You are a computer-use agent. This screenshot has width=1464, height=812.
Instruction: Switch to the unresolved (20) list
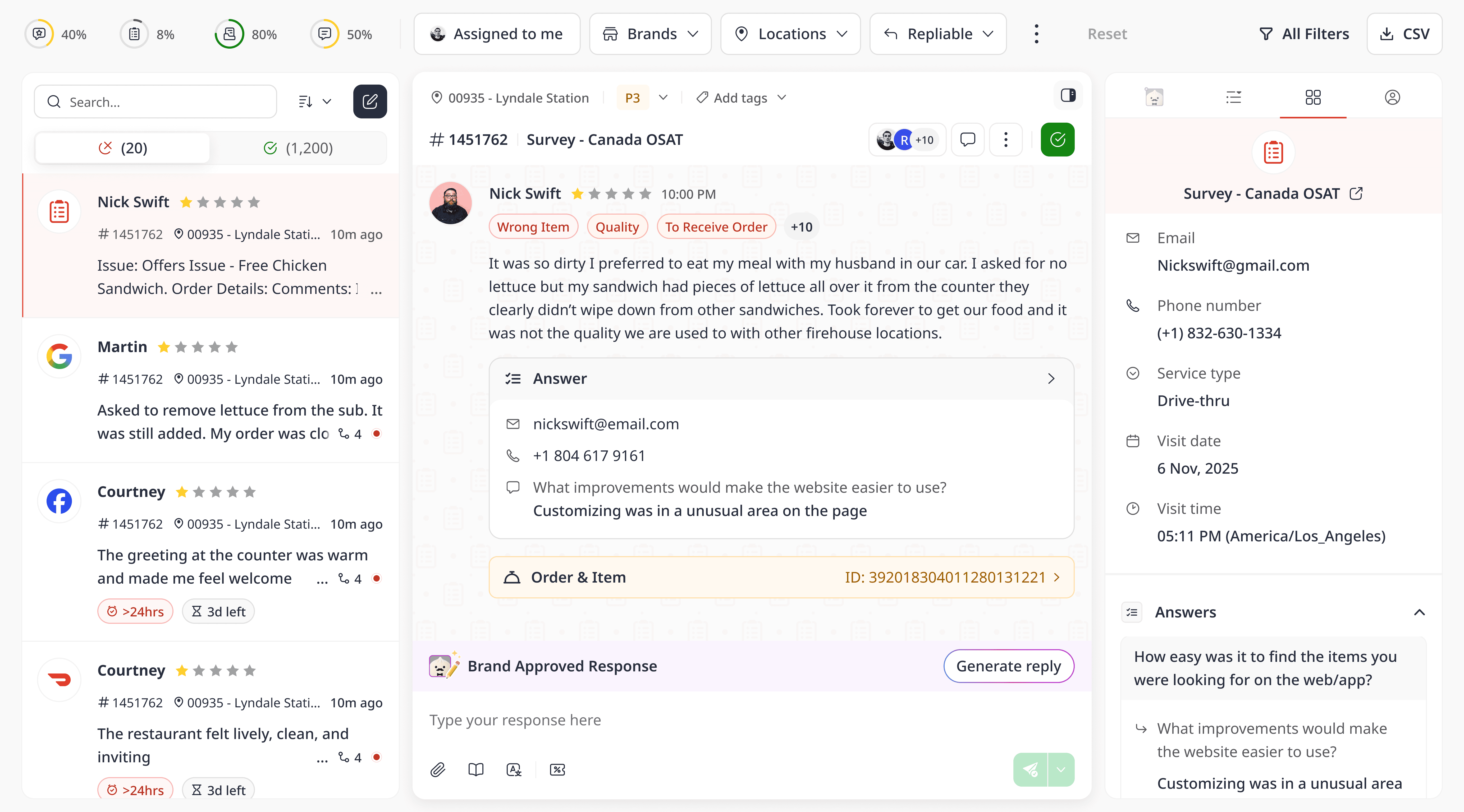point(123,148)
